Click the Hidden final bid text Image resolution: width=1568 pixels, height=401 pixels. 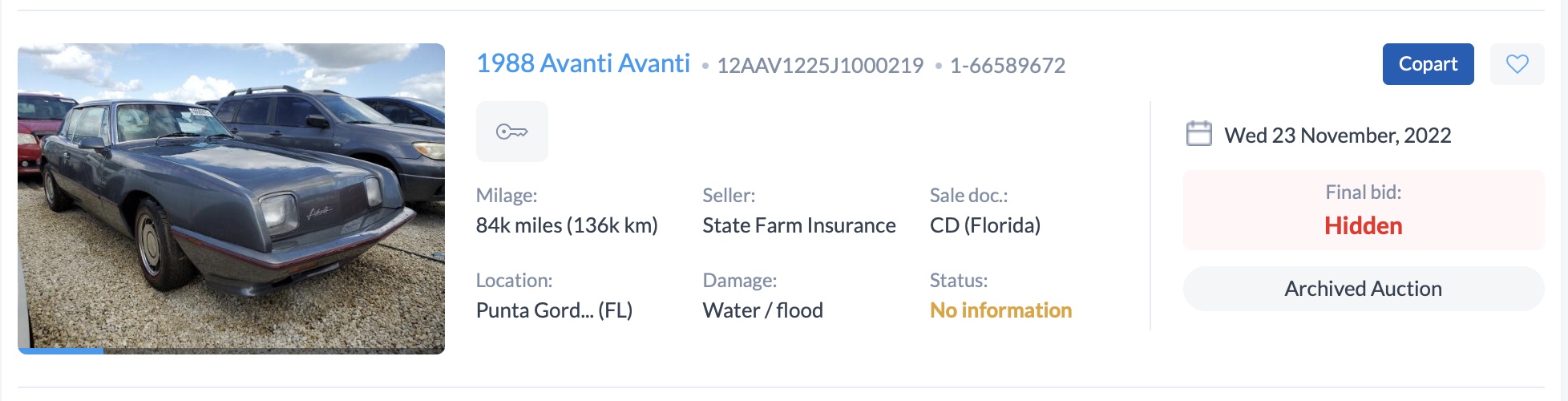point(1363,226)
